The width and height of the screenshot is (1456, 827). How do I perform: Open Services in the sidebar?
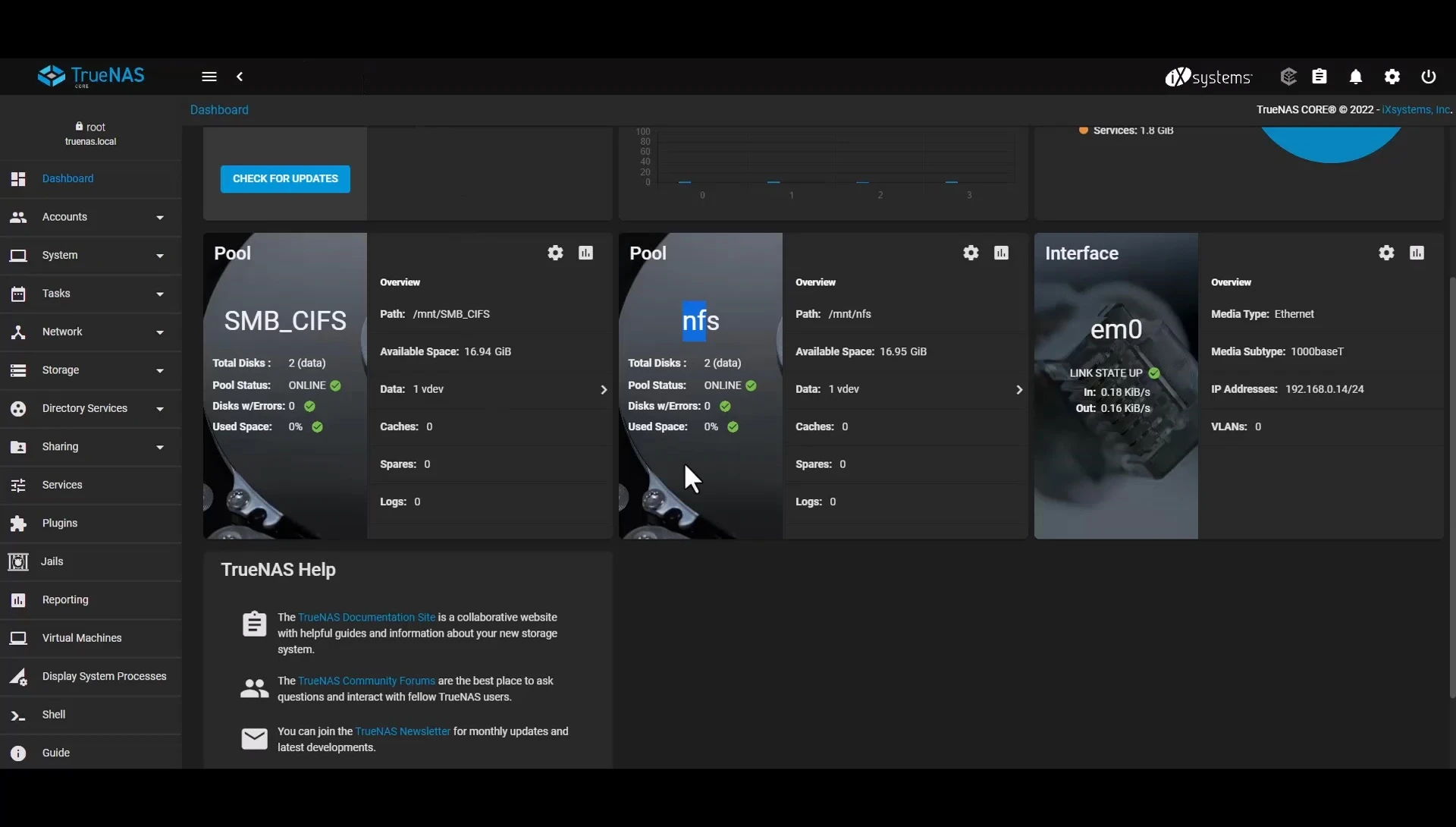[91, 485]
